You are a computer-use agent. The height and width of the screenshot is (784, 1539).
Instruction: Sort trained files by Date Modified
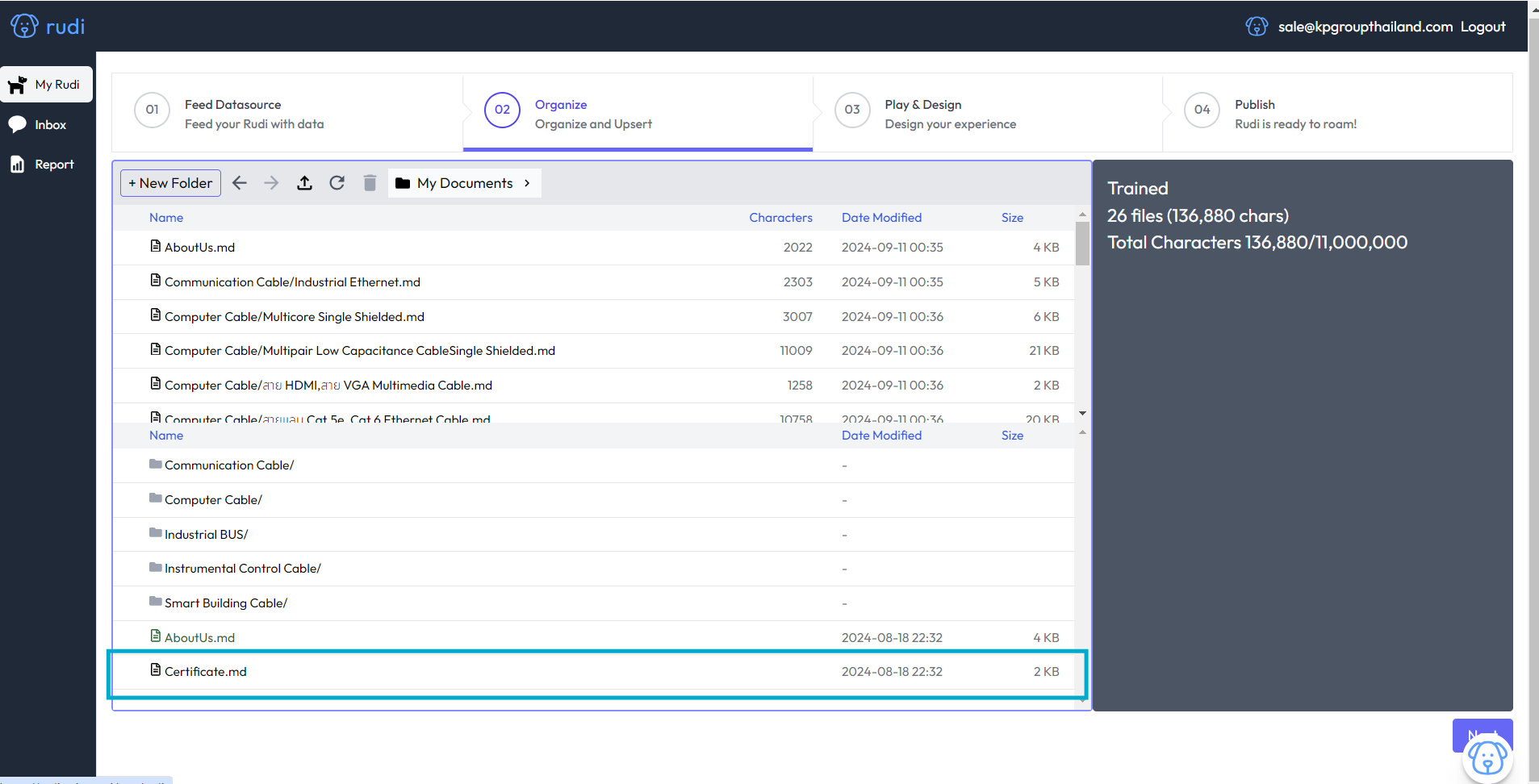tap(881, 218)
